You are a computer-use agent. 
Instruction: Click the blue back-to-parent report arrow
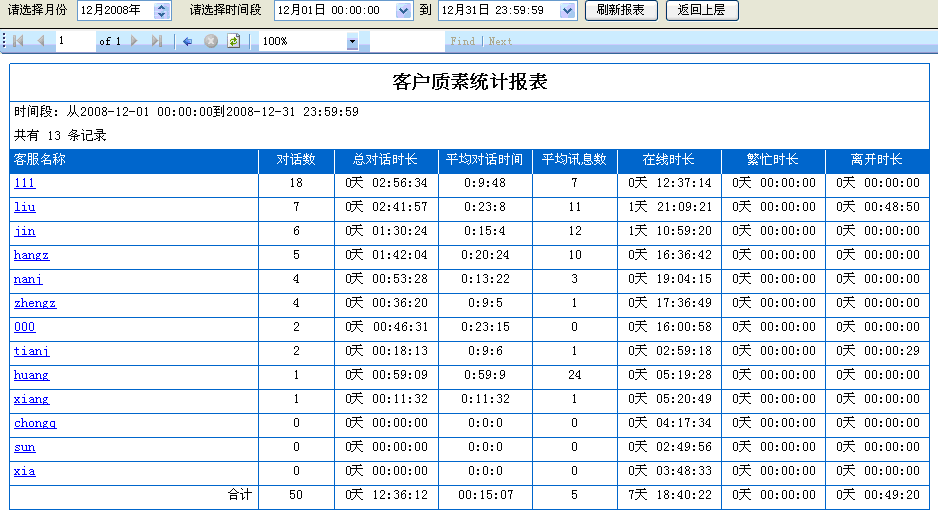[x=187, y=41]
